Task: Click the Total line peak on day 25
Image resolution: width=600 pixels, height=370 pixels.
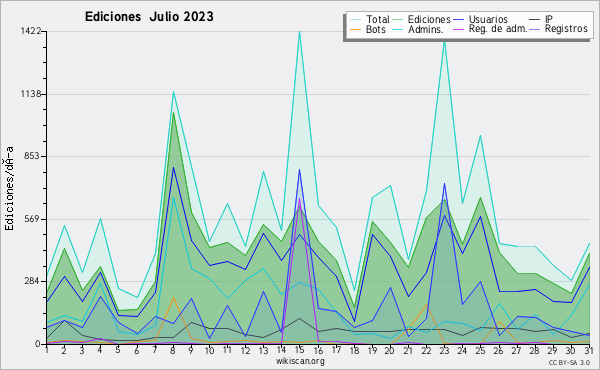Action: pos(481,135)
